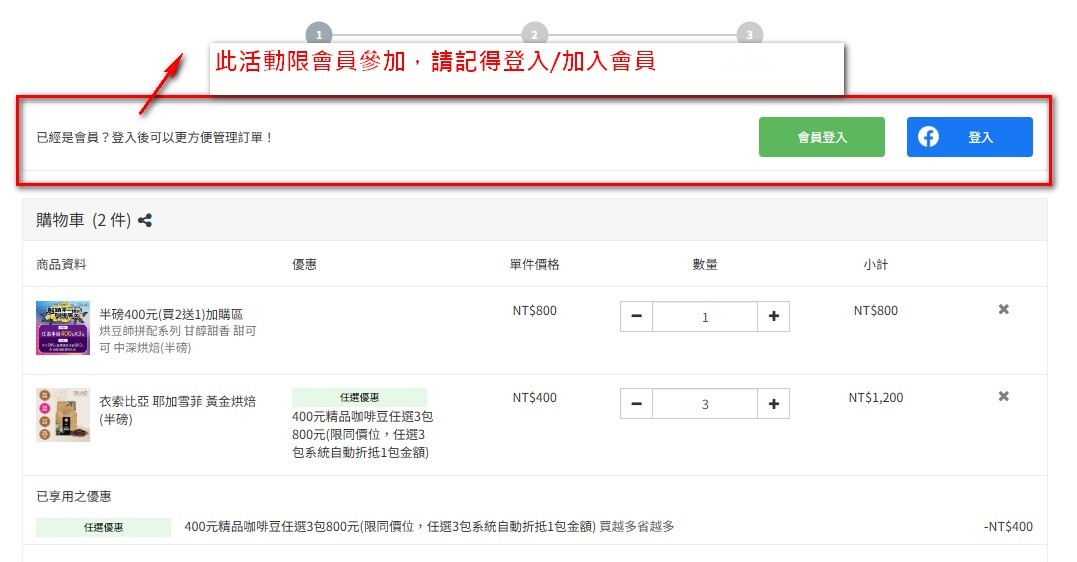
Task: Click the promo description ending 買越多省越多
Action: tap(429, 527)
